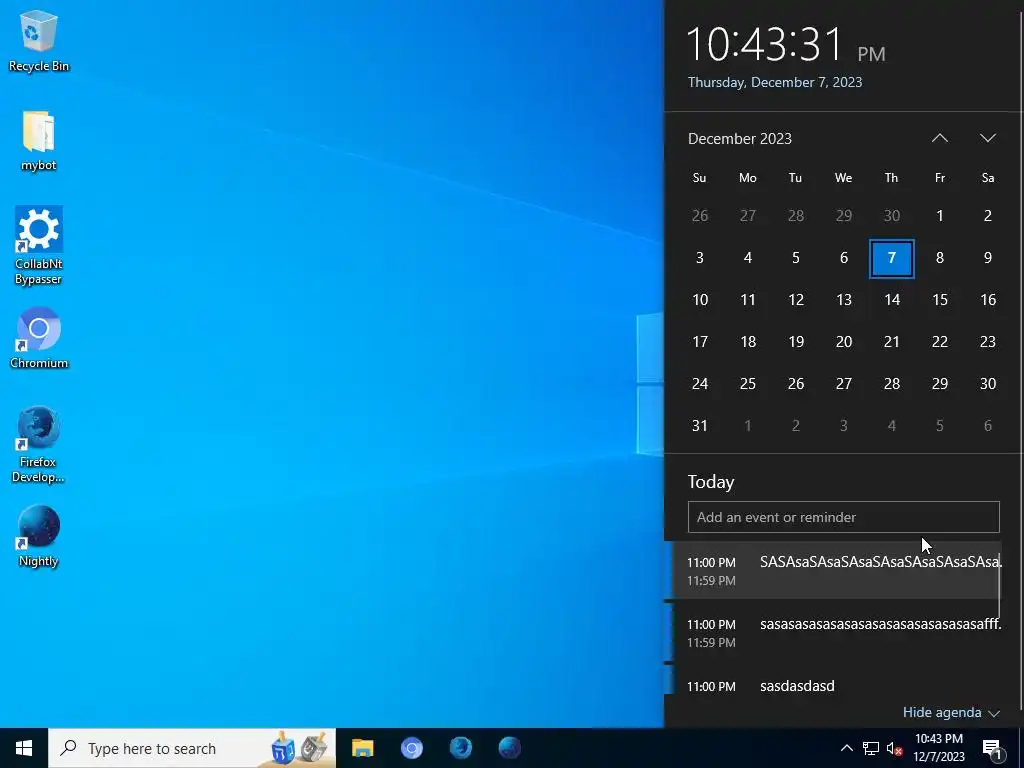Click the muted volume tray icon

click(894, 748)
